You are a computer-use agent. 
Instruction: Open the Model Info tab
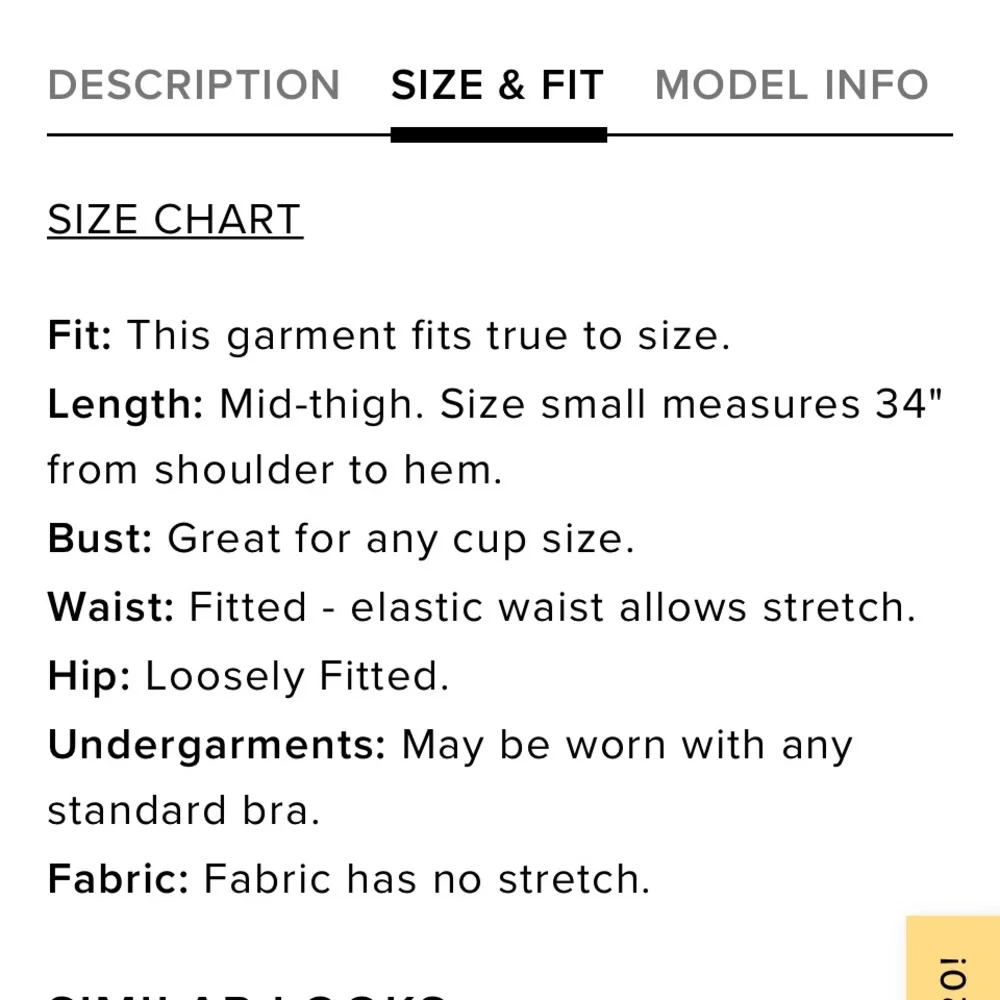791,85
